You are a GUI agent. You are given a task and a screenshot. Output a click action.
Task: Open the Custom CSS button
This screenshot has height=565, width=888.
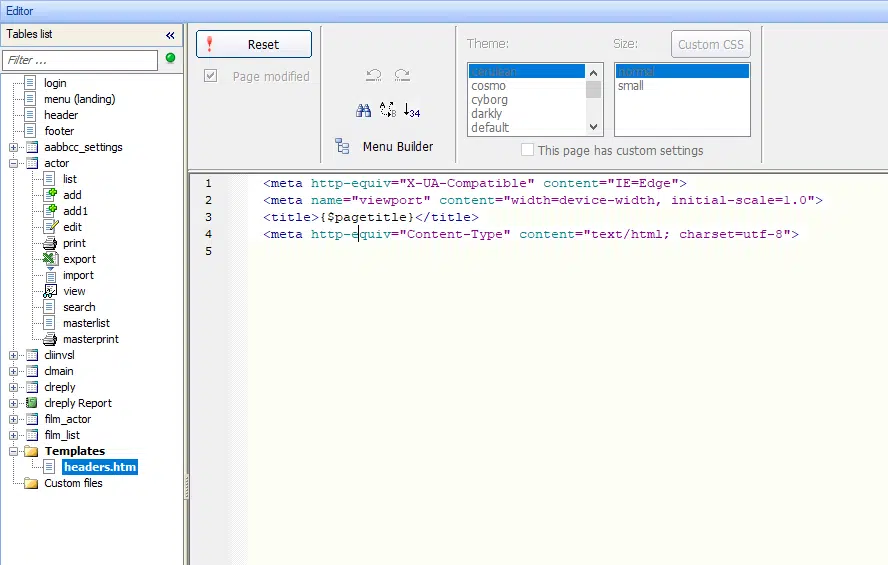pos(711,44)
